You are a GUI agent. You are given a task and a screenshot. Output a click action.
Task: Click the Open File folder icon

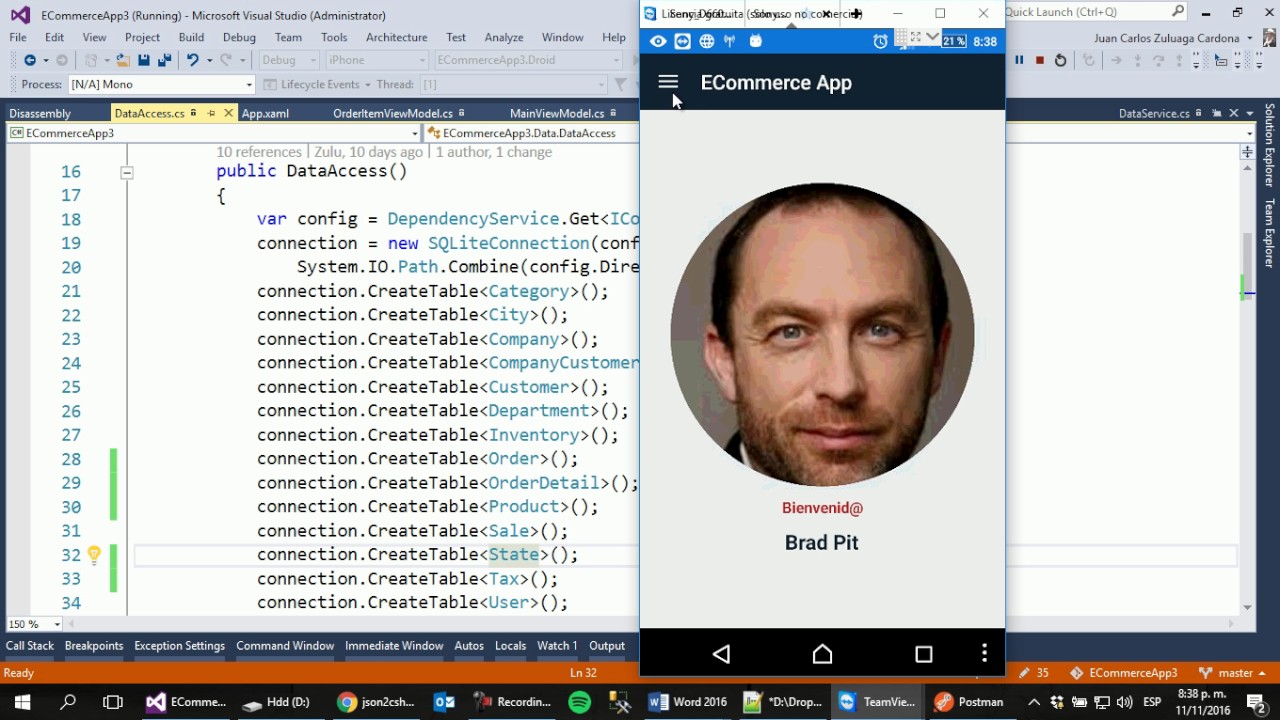(123, 60)
